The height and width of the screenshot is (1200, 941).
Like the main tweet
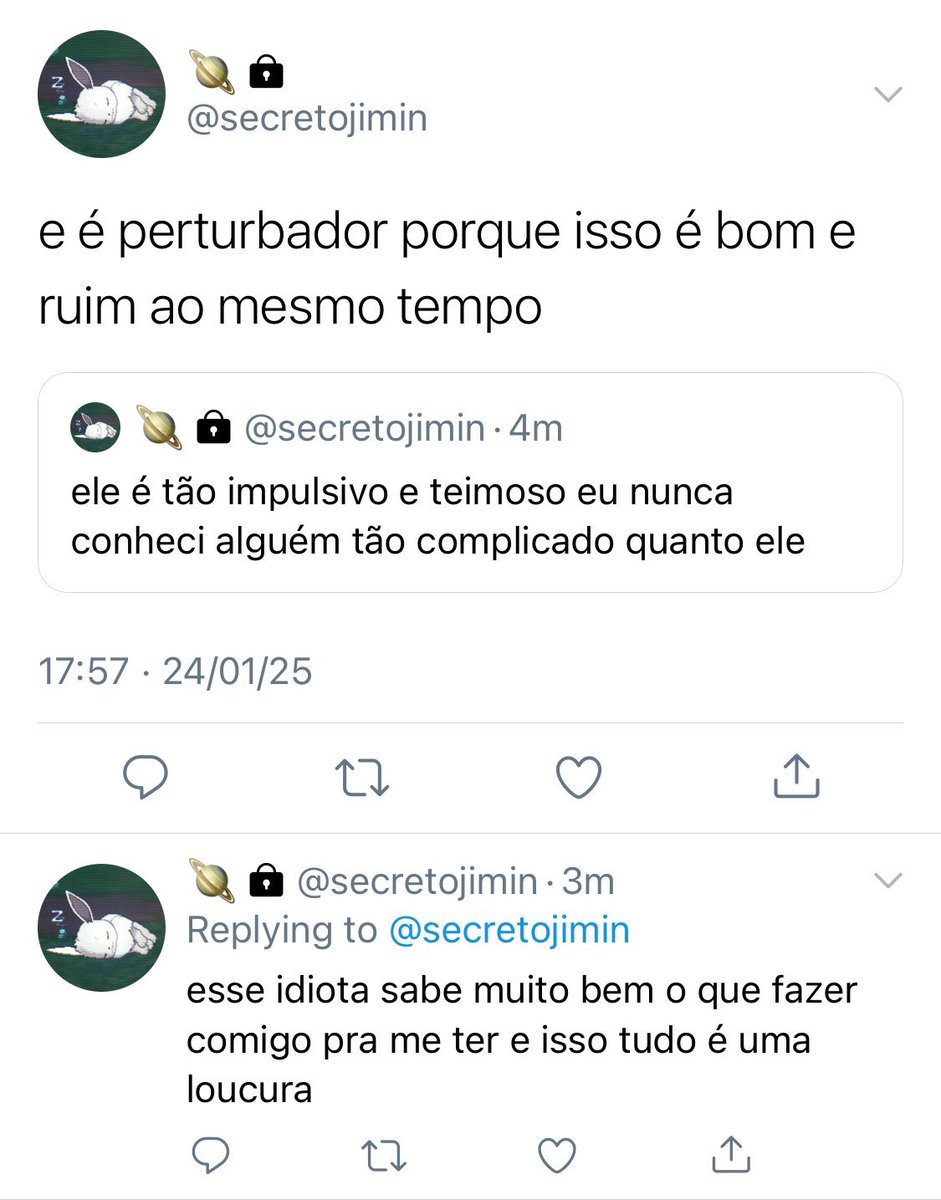tap(579, 777)
